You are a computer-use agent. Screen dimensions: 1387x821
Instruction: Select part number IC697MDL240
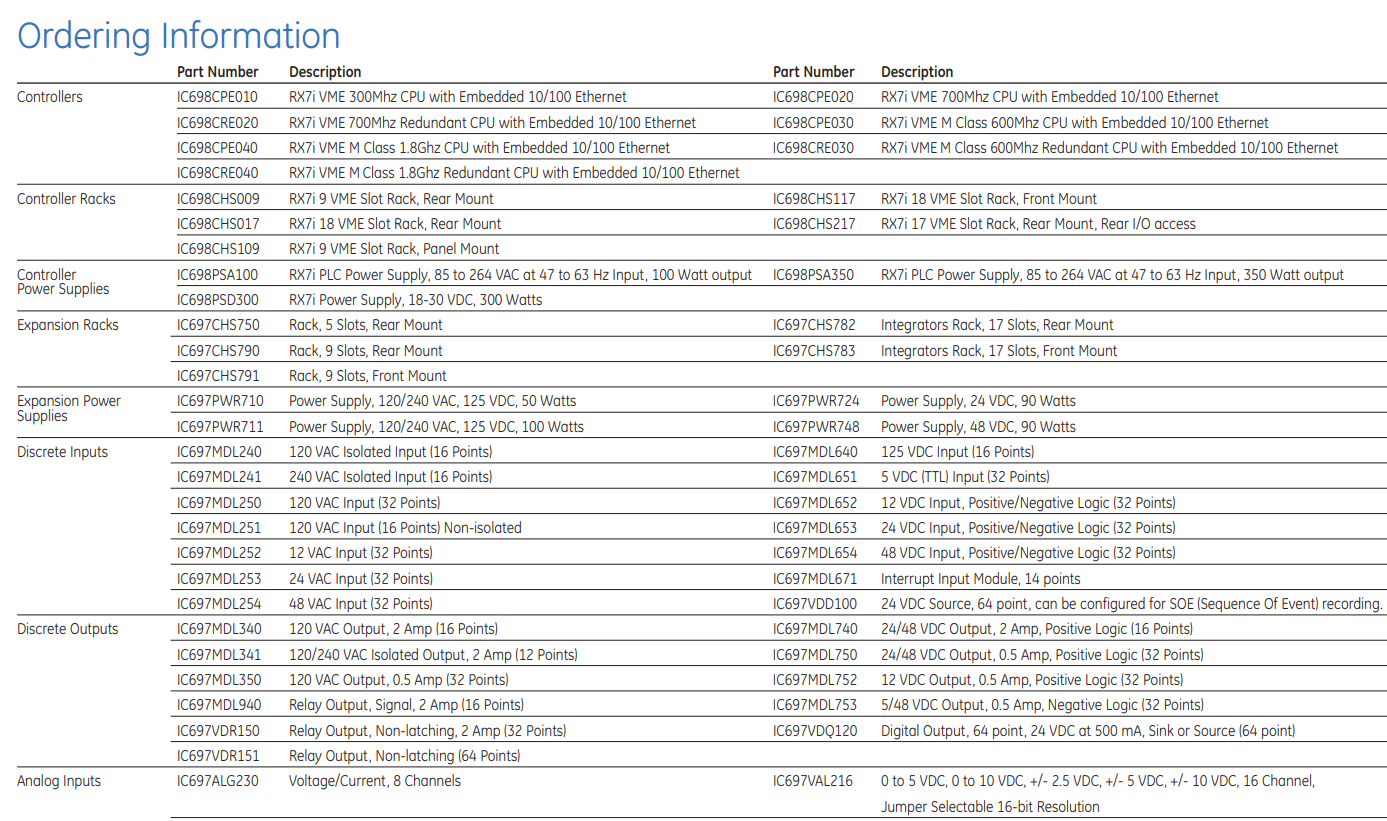click(219, 452)
